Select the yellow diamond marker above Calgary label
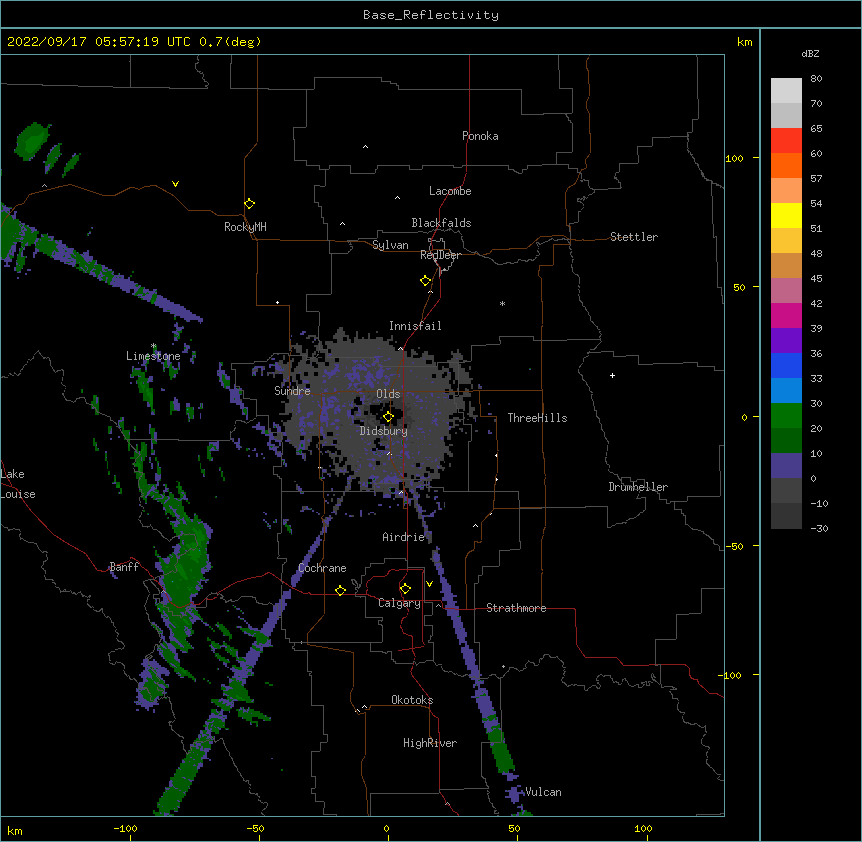The height and width of the screenshot is (842, 862). [405, 589]
